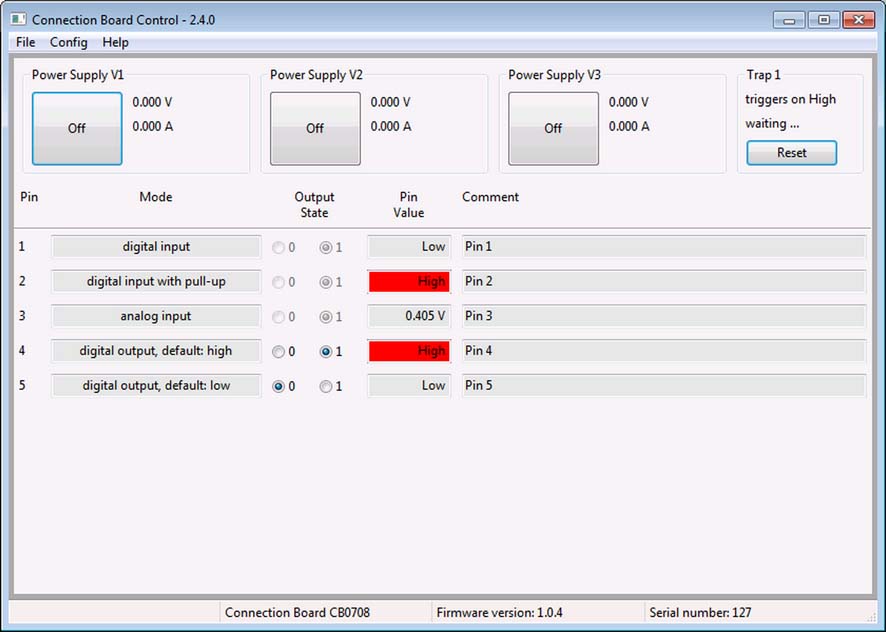The width and height of the screenshot is (886, 632).
Task: Turn on Power Supply V3
Action: (x=553, y=128)
